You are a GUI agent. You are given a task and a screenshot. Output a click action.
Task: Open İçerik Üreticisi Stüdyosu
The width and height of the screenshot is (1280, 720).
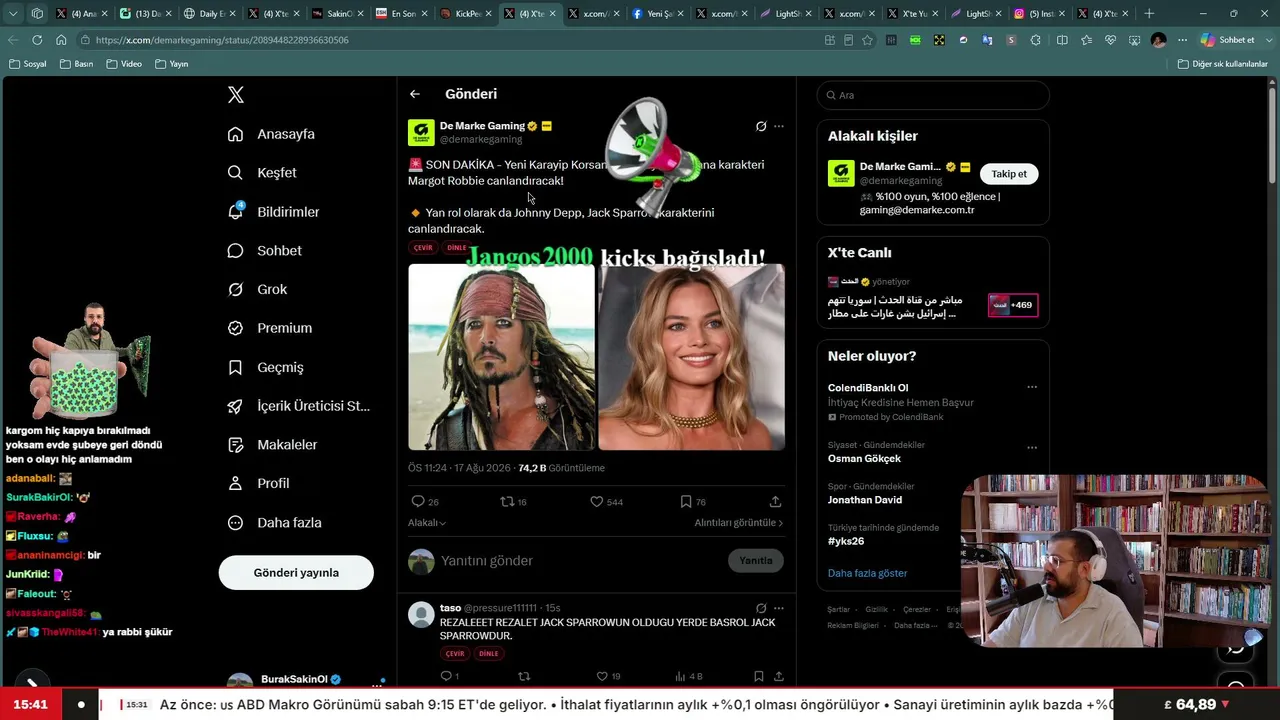point(299,406)
